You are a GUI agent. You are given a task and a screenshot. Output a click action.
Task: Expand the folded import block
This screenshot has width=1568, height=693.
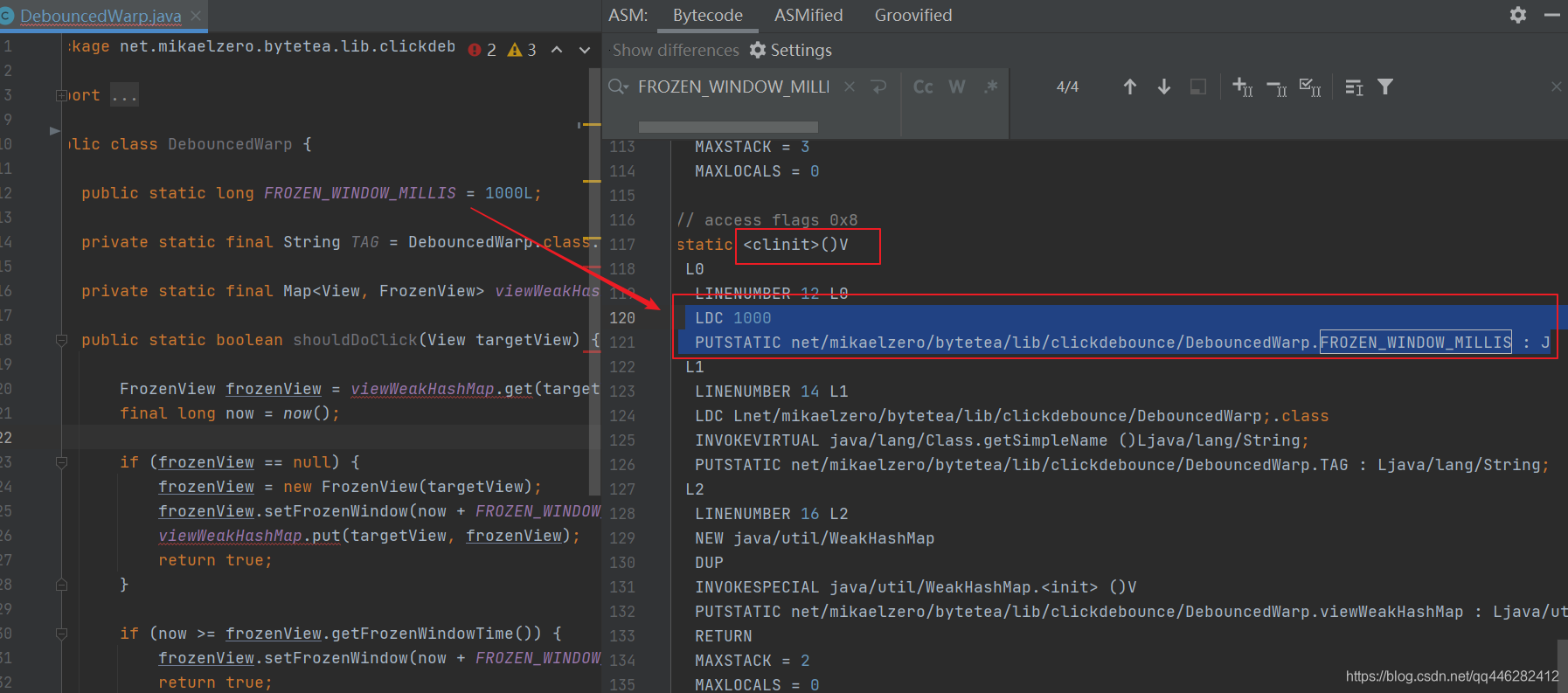61,95
